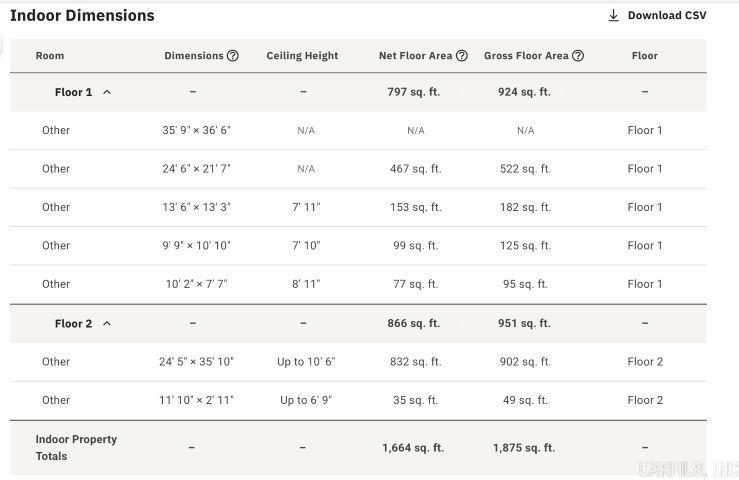Click the Download CSV arrow icon

(613, 16)
